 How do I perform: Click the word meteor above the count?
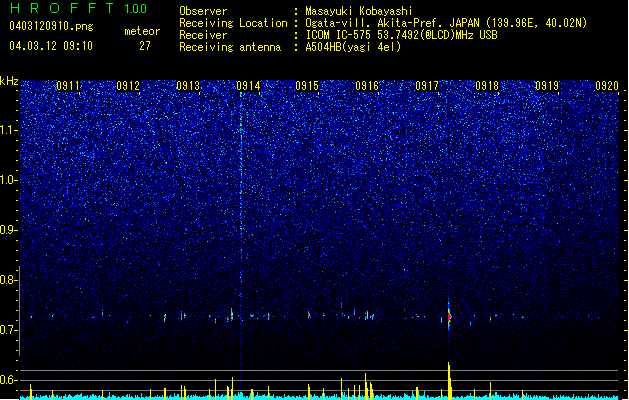pyautogui.click(x=142, y=31)
